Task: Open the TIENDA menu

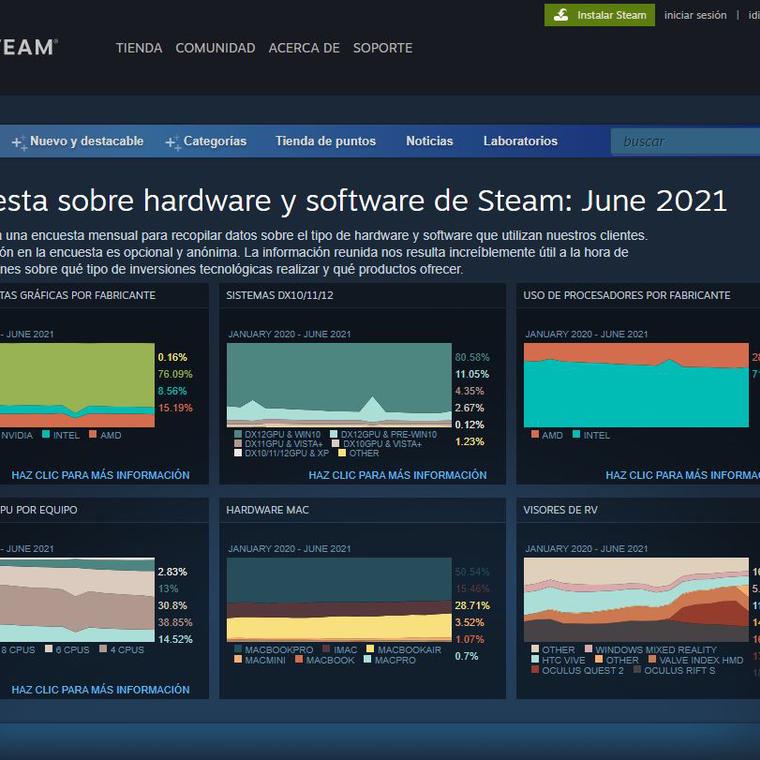Action: click(x=138, y=48)
